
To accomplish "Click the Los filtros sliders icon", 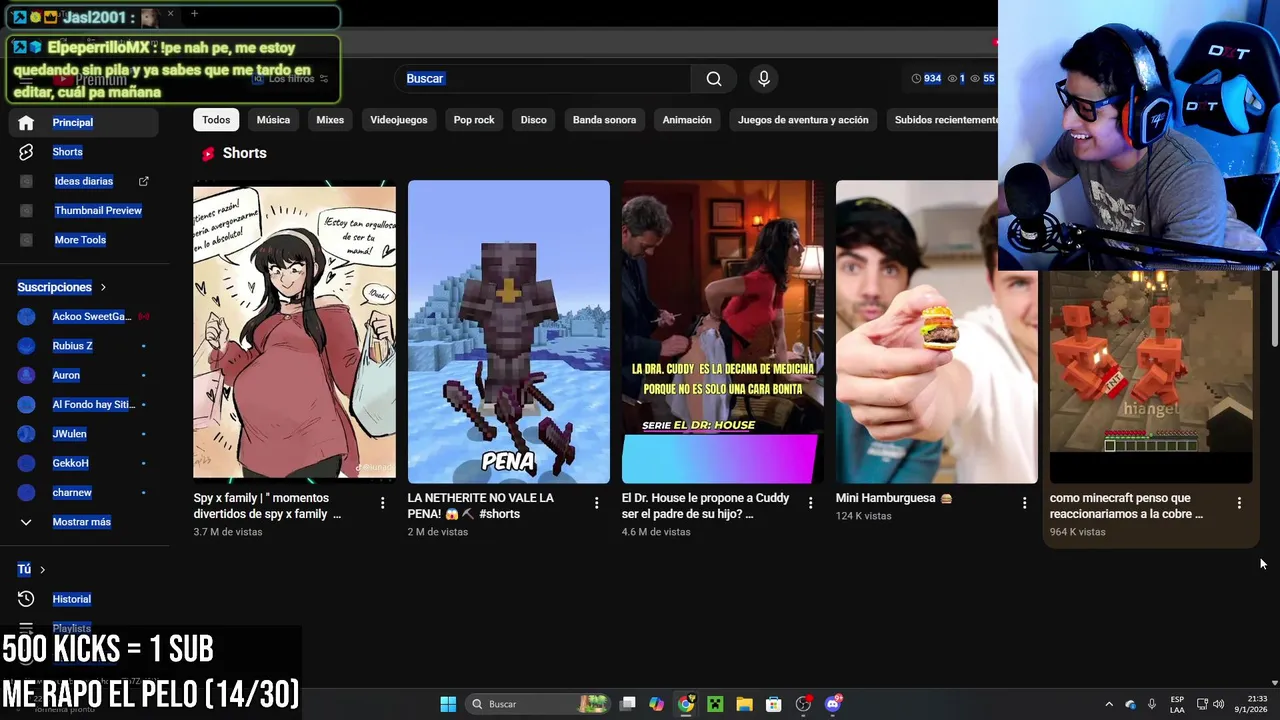I will pos(323,79).
